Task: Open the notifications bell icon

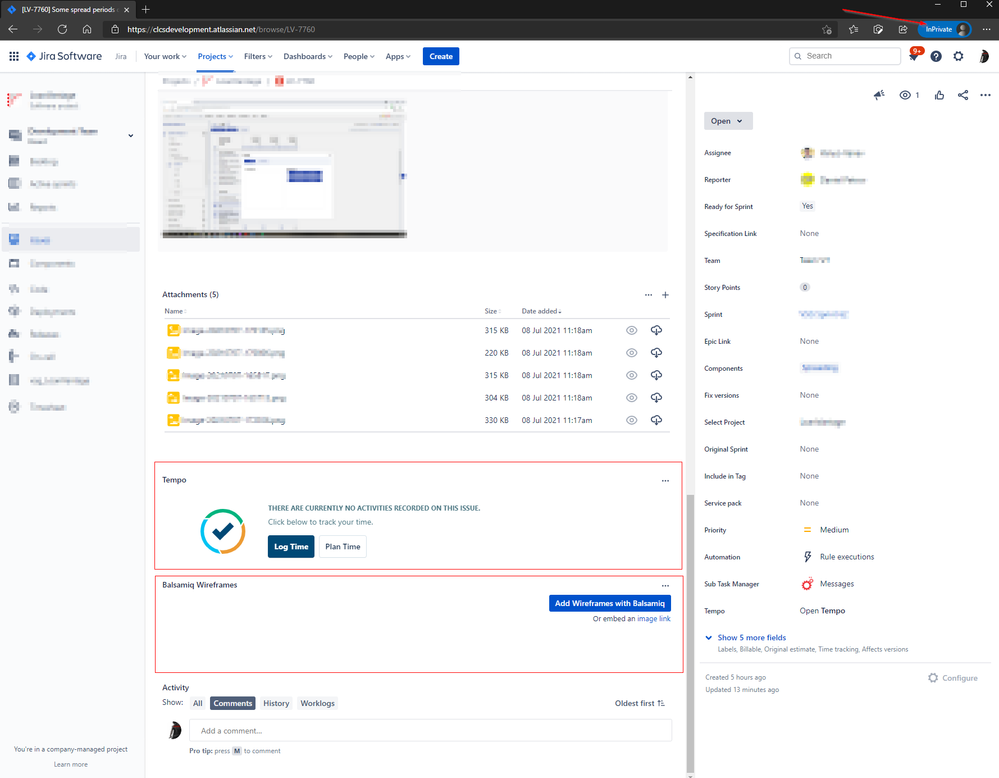Action: [x=913, y=57]
